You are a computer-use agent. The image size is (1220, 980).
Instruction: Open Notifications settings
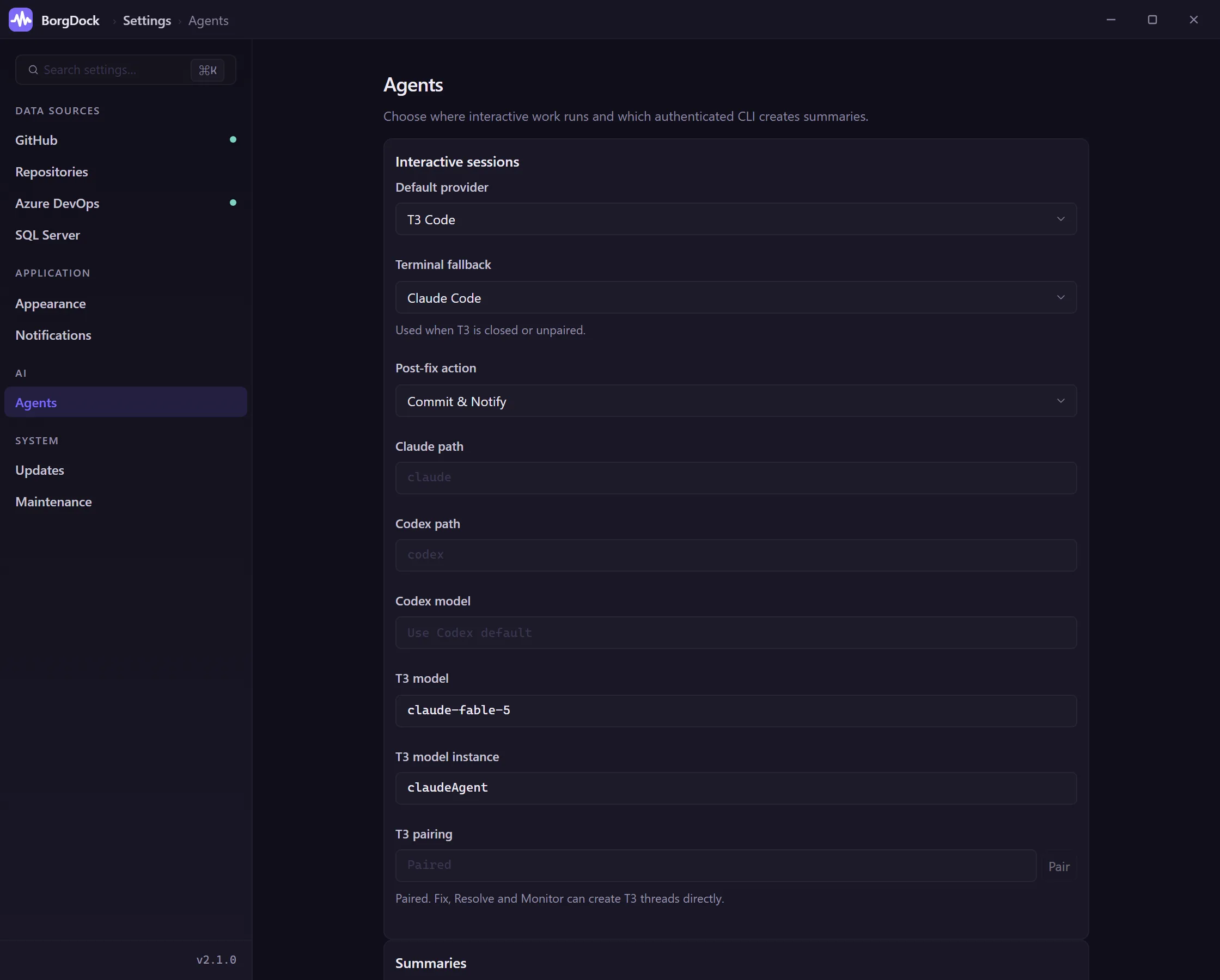point(126,335)
